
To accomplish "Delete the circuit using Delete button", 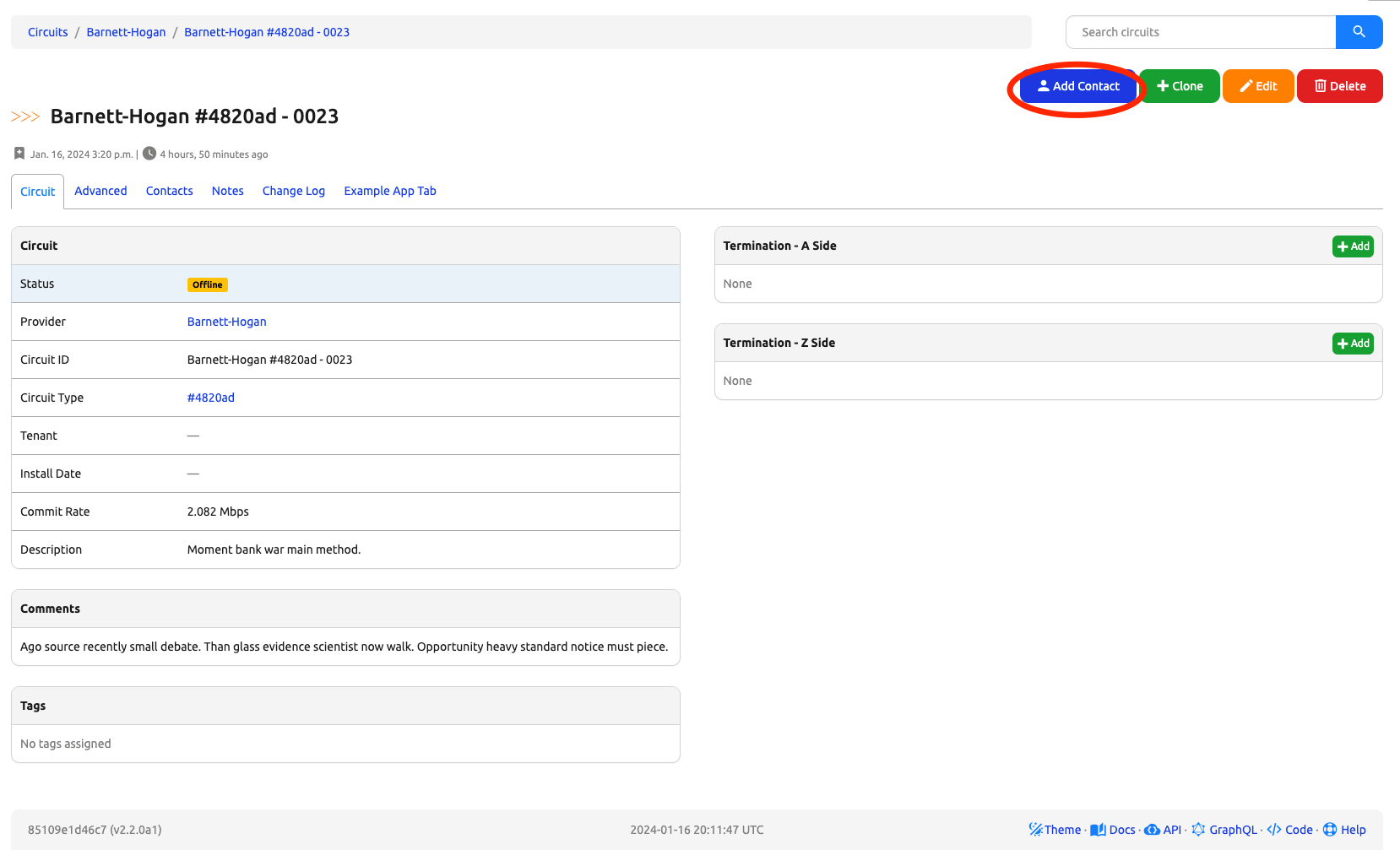I will (1339, 86).
